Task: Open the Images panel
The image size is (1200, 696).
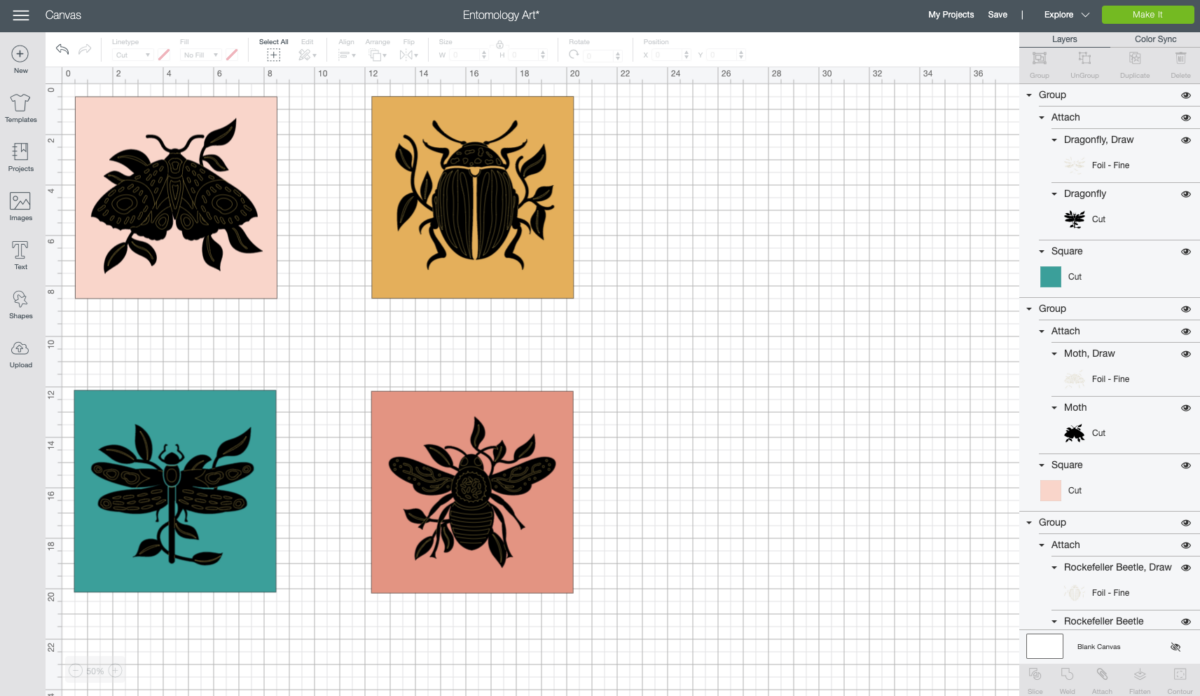Action: (20, 205)
